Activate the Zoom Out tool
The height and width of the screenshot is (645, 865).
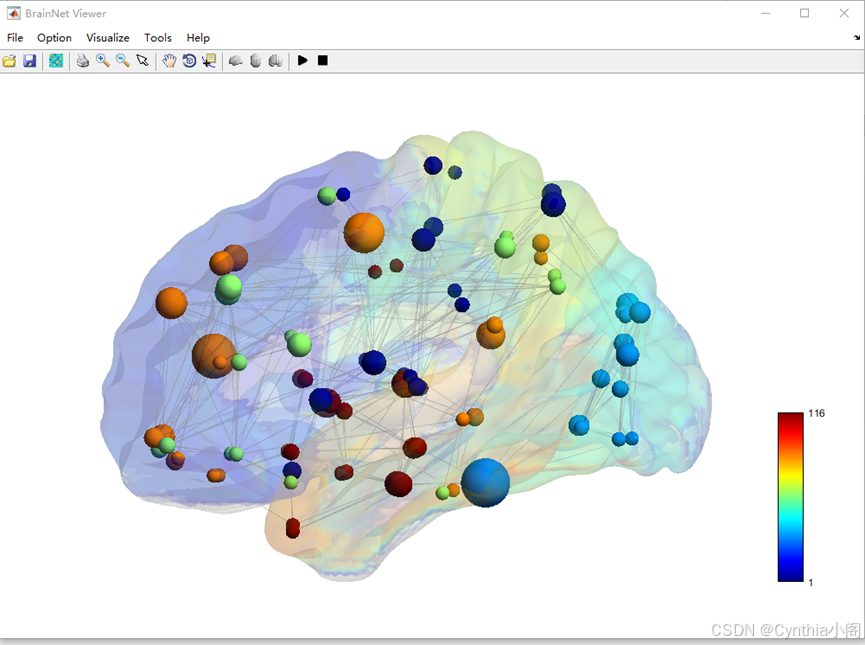122,60
